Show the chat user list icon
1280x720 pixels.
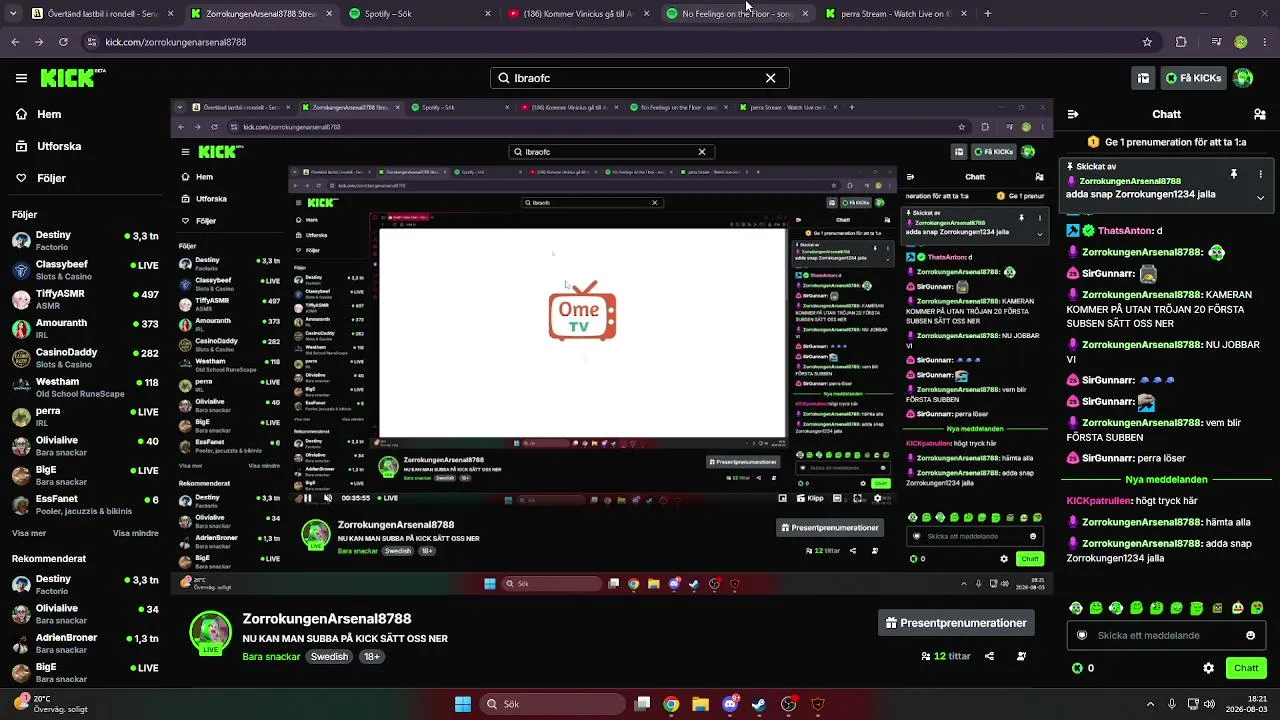coord(1259,115)
